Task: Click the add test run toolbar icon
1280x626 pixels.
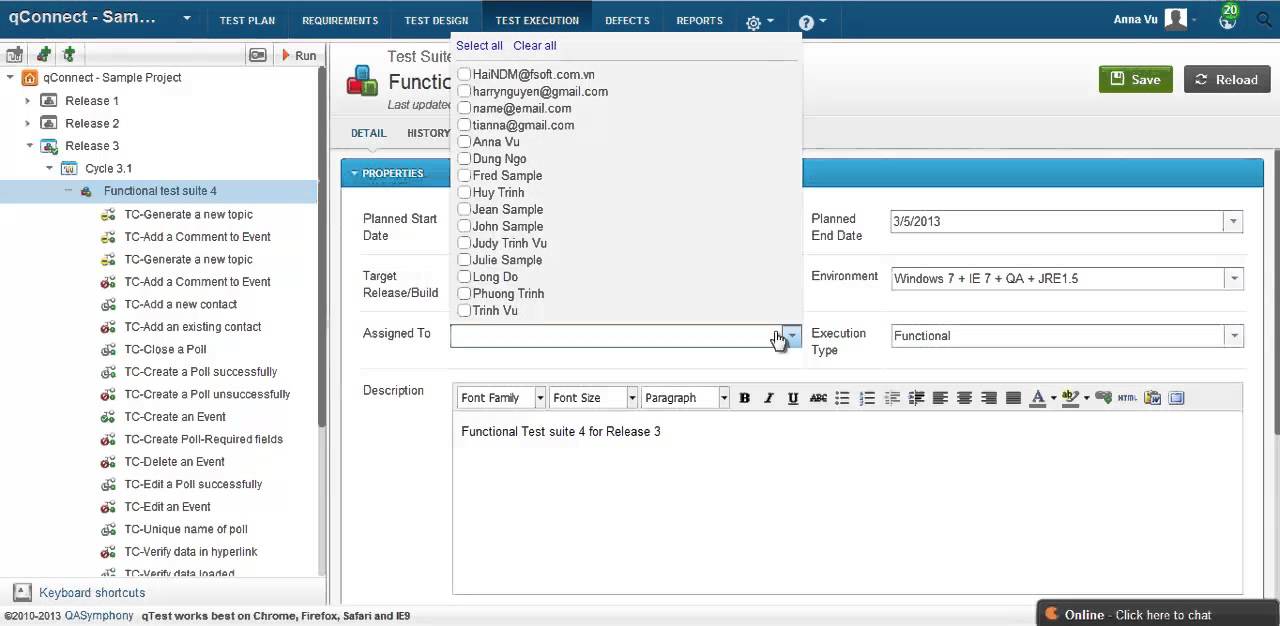Action: (68, 55)
